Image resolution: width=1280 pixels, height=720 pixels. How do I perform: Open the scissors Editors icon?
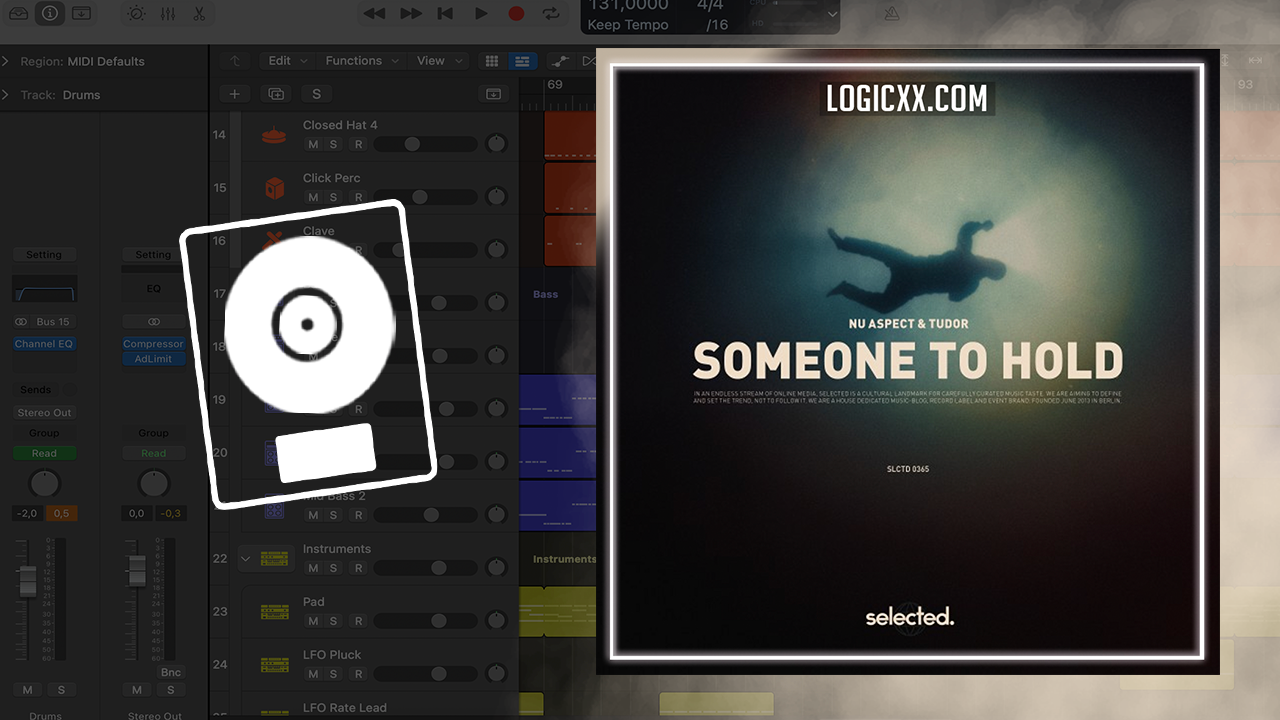(198, 13)
